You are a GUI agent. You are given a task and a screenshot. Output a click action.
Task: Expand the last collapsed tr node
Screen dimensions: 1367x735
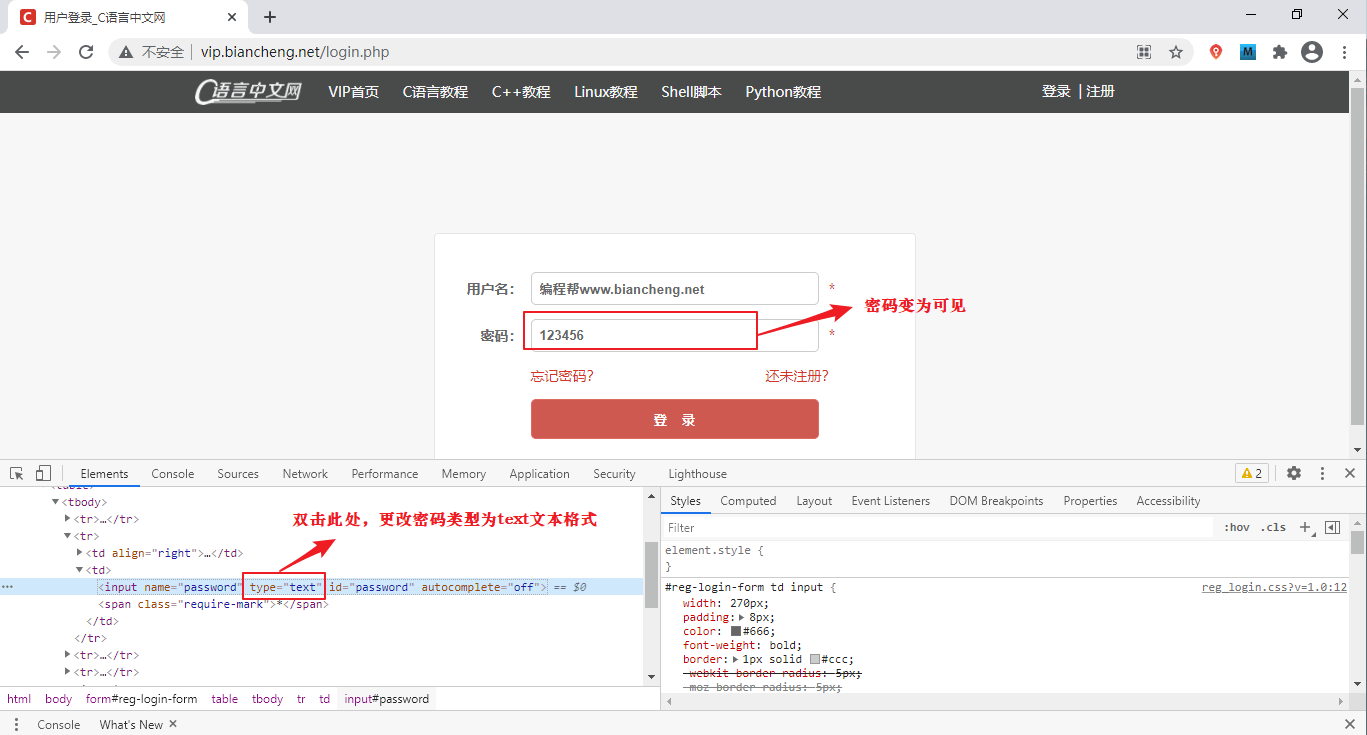pyautogui.click(x=68, y=672)
